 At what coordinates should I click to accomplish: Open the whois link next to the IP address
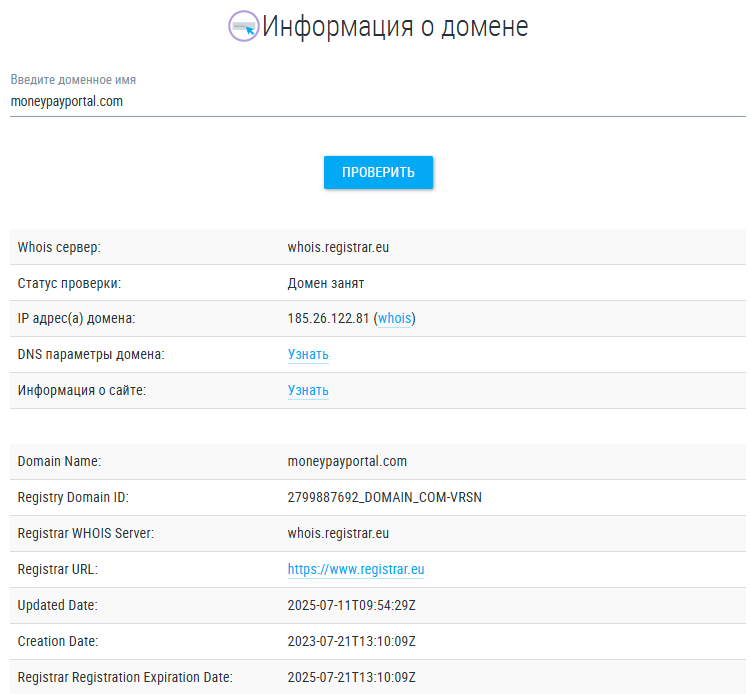pos(394,319)
